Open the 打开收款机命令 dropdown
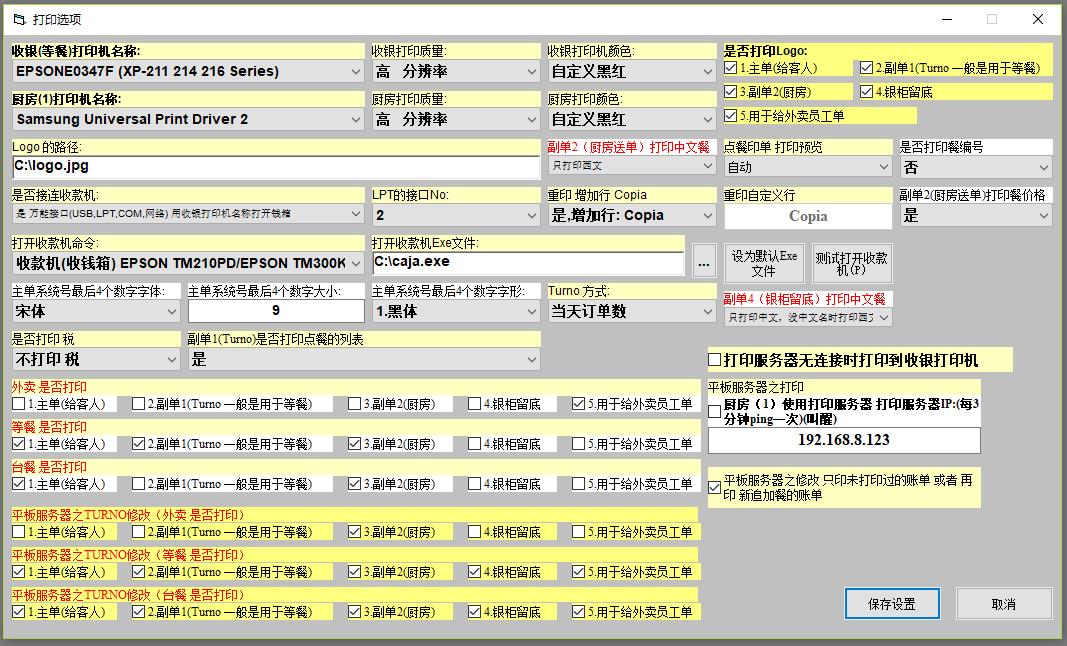The height and width of the screenshot is (646, 1067). pyautogui.click(x=188, y=263)
